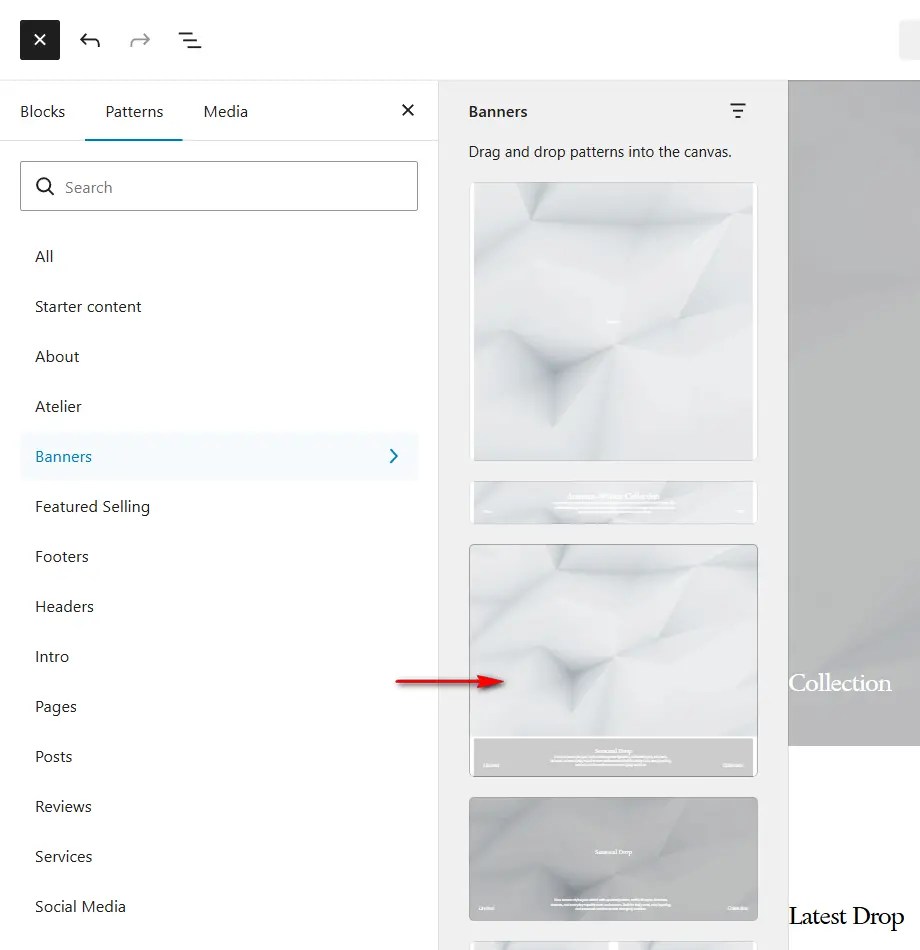Browse the Headers patterns
The image size is (920, 950).
click(x=219, y=606)
